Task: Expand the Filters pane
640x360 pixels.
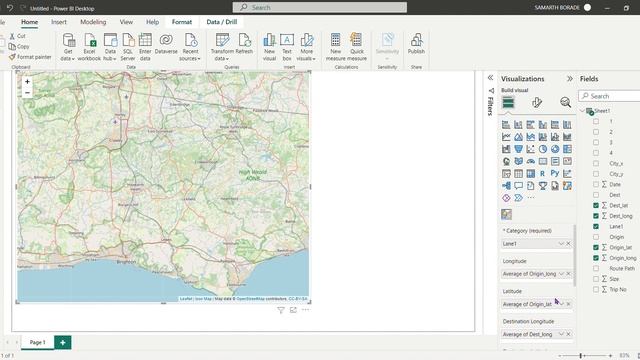Action: tap(490, 78)
